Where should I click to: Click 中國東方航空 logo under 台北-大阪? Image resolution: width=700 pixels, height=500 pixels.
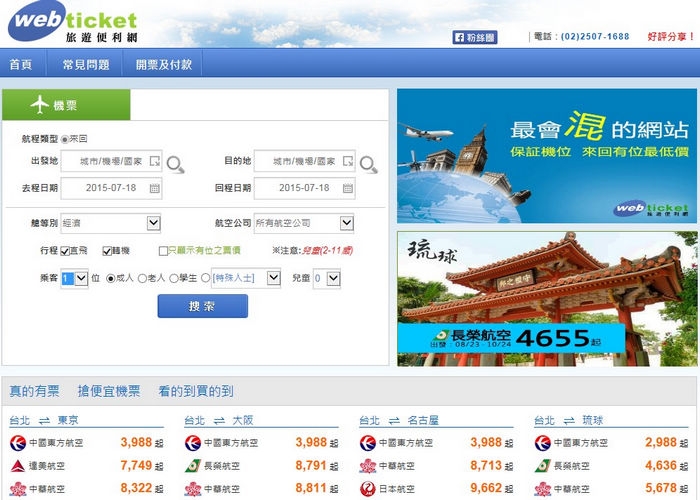[193, 443]
